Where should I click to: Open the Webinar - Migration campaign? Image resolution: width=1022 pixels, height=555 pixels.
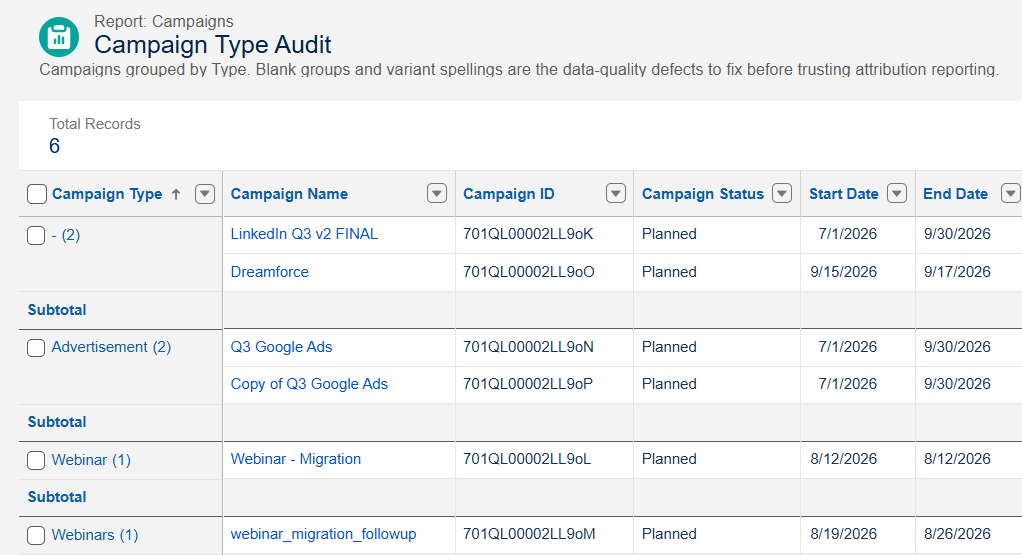point(296,459)
